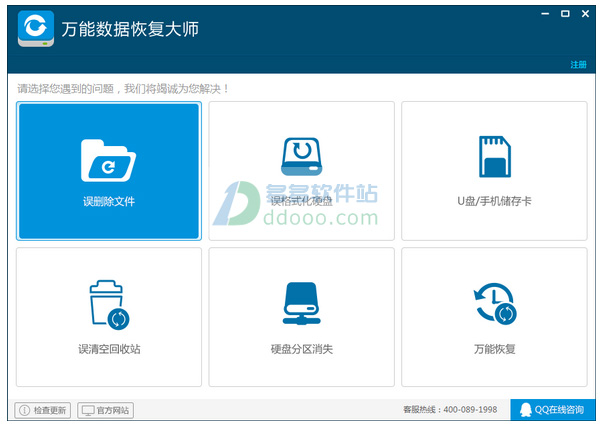This screenshot has width=604, height=426.
Task: Select the 误删除文件 label text
Action: tap(109, 201)
